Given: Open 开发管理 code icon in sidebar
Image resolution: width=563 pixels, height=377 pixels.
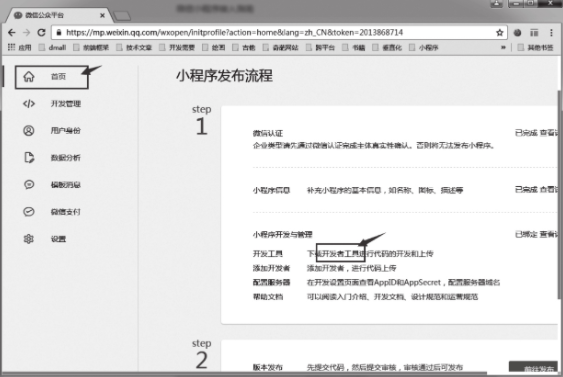Looking at the screenshot, I should click(29, 104).
